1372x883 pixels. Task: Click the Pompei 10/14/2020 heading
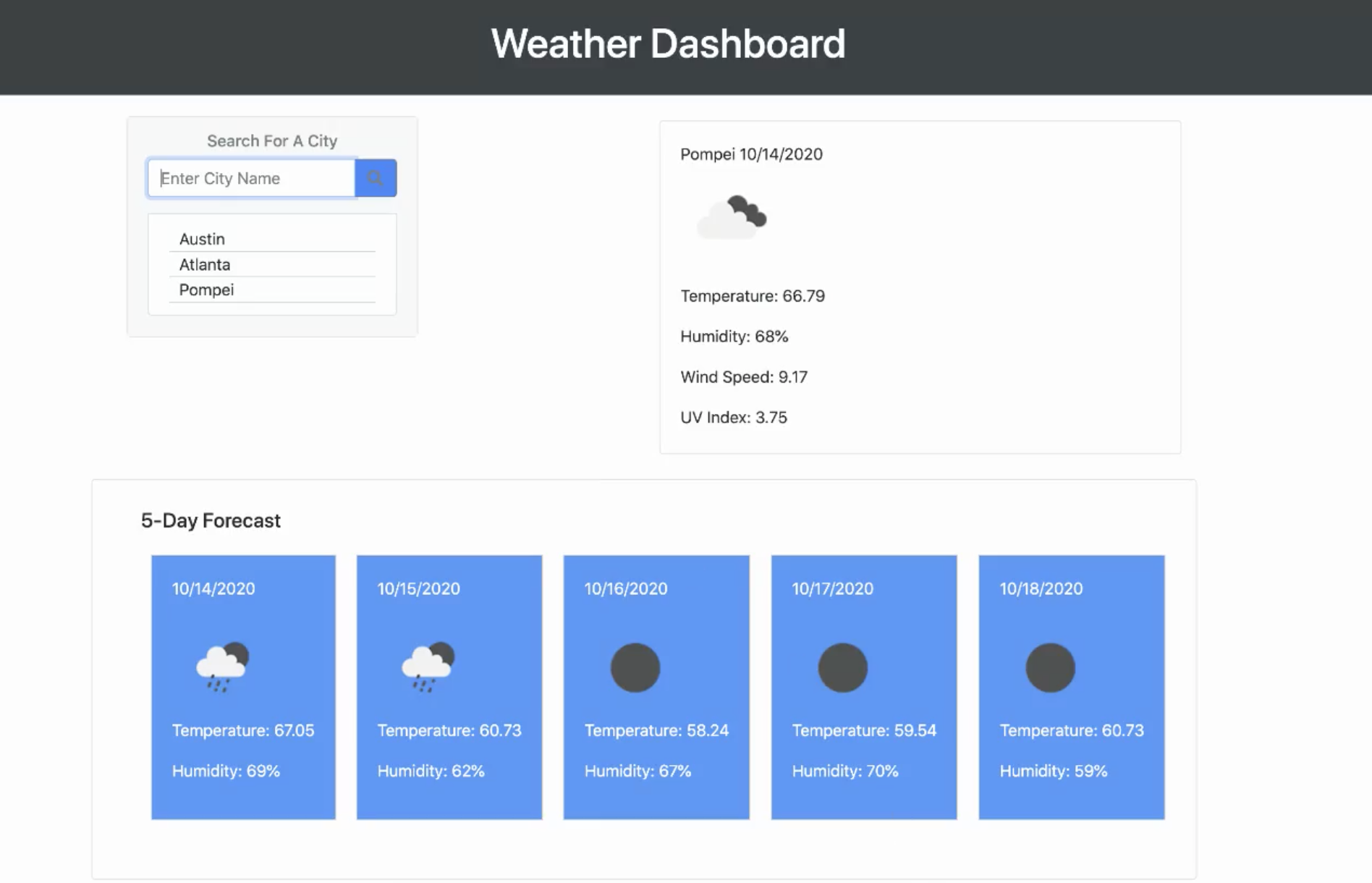coord(751,154)
